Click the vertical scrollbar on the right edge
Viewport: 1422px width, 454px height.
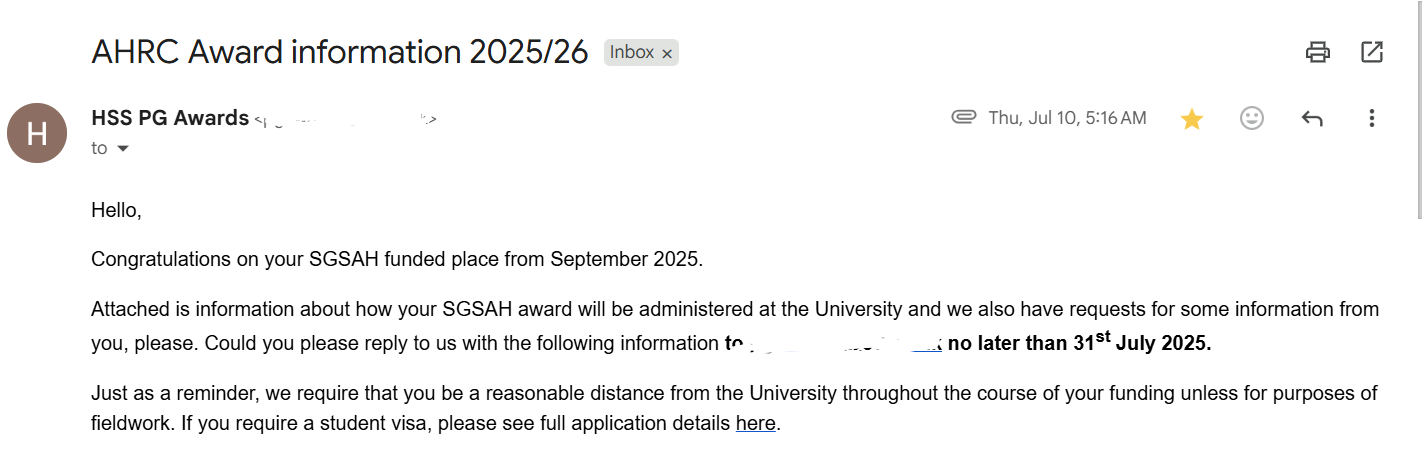click(1418, 108)
